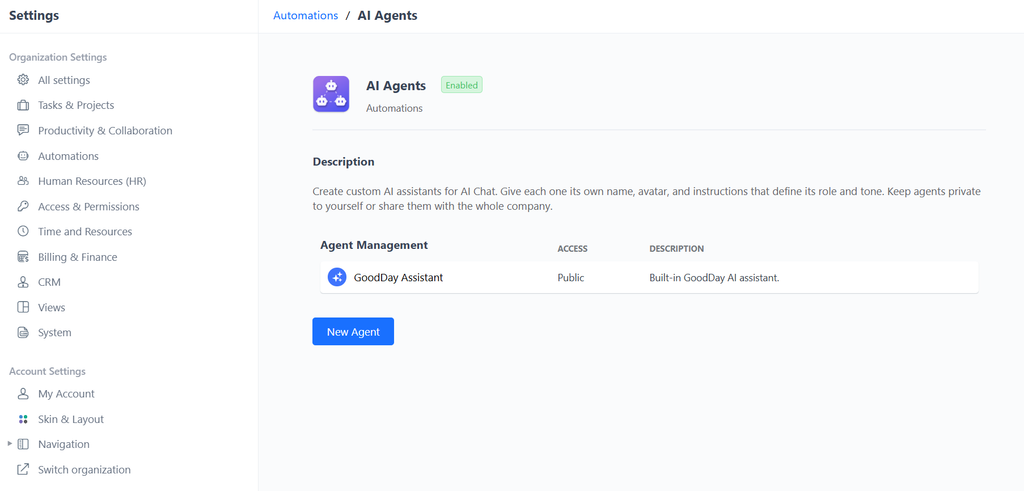This screenshot has height=491, width=1024.
Task: Click the Public access cell
Action: (571, 277)
